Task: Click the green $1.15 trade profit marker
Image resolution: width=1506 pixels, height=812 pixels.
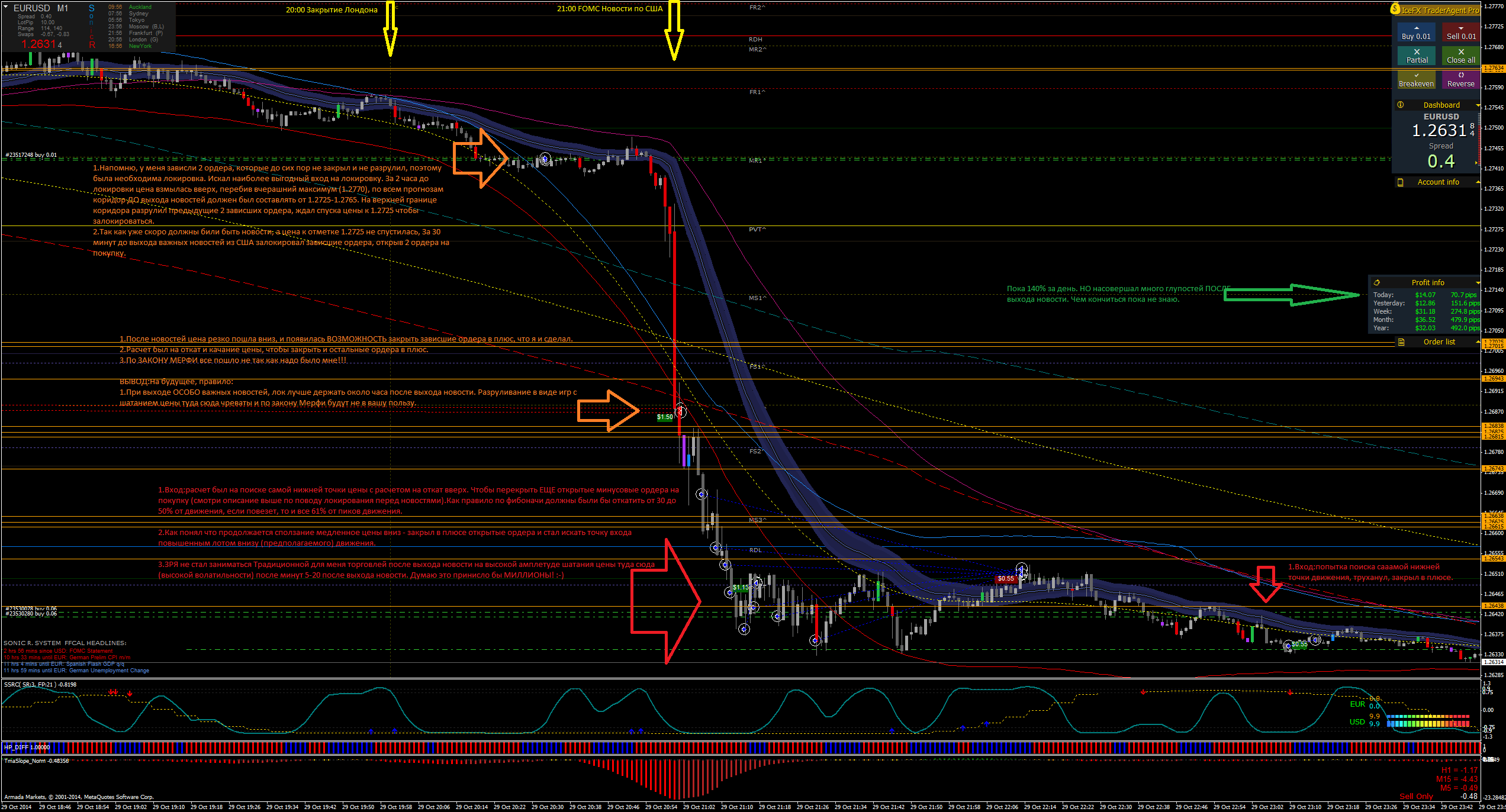Action: click(x=741, y=588)
